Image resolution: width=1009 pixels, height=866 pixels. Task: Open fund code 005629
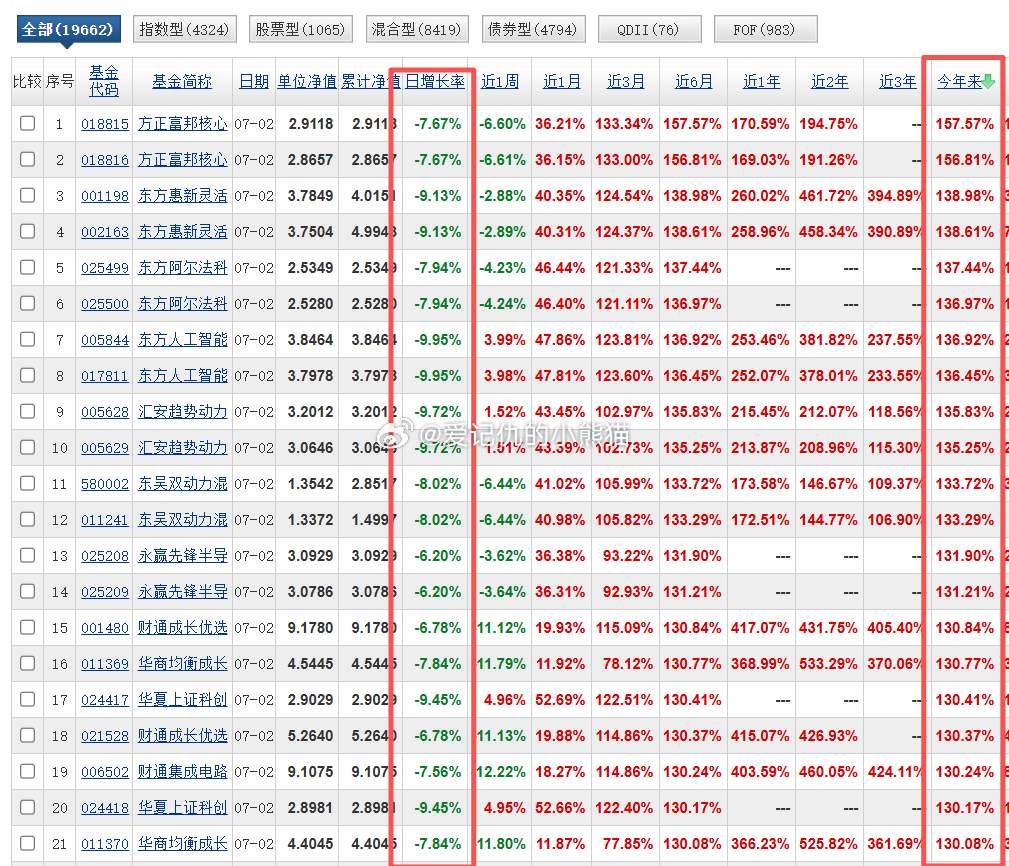point(105,448)
